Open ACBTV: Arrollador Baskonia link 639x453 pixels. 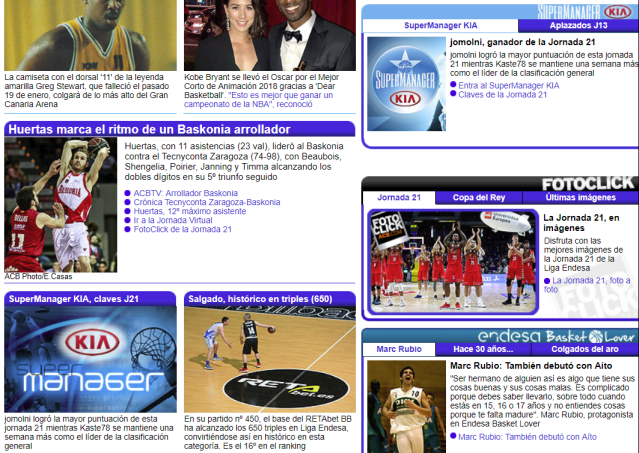click(x=185, y=193)
